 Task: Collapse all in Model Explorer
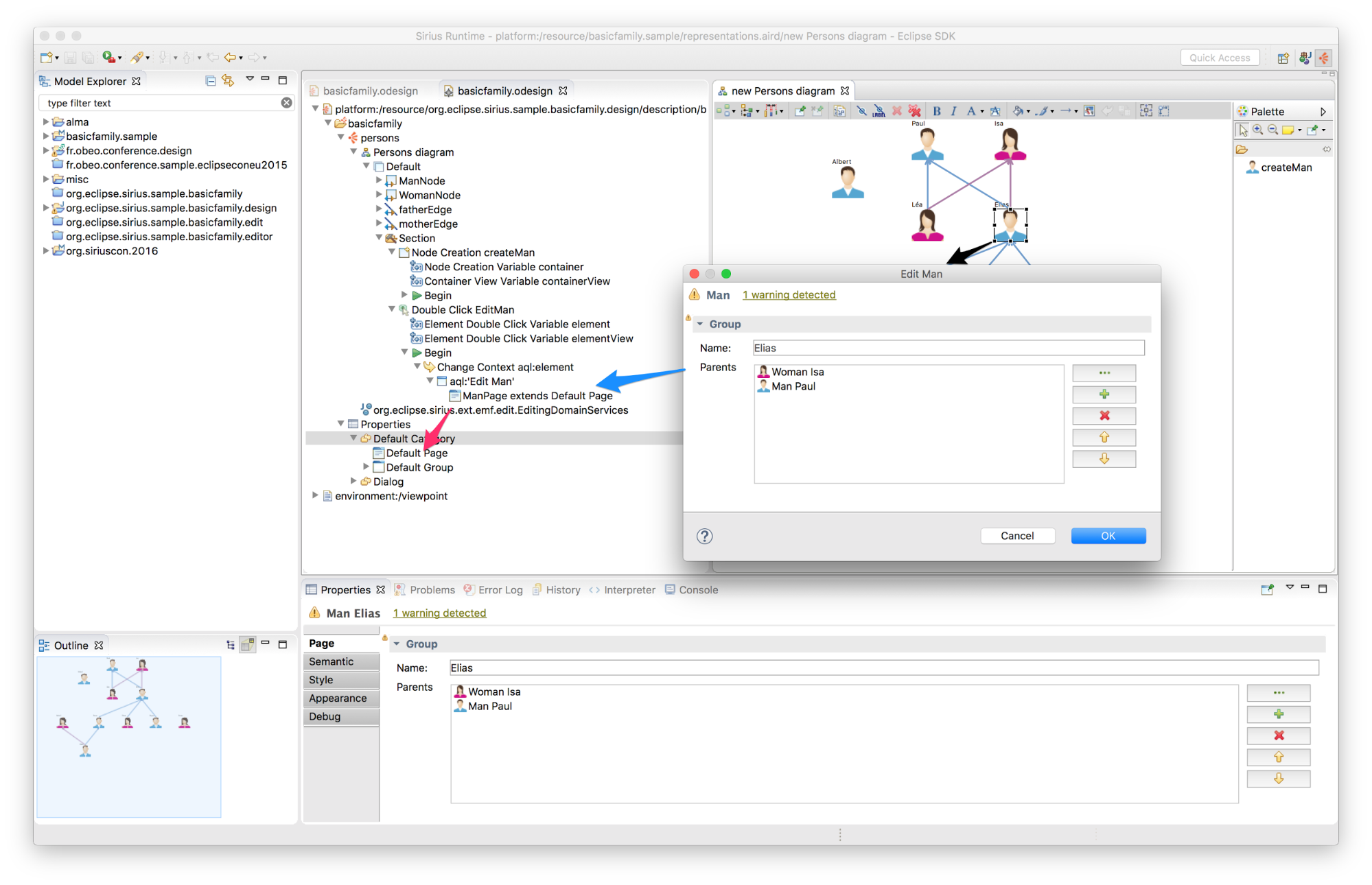[211, 81]
